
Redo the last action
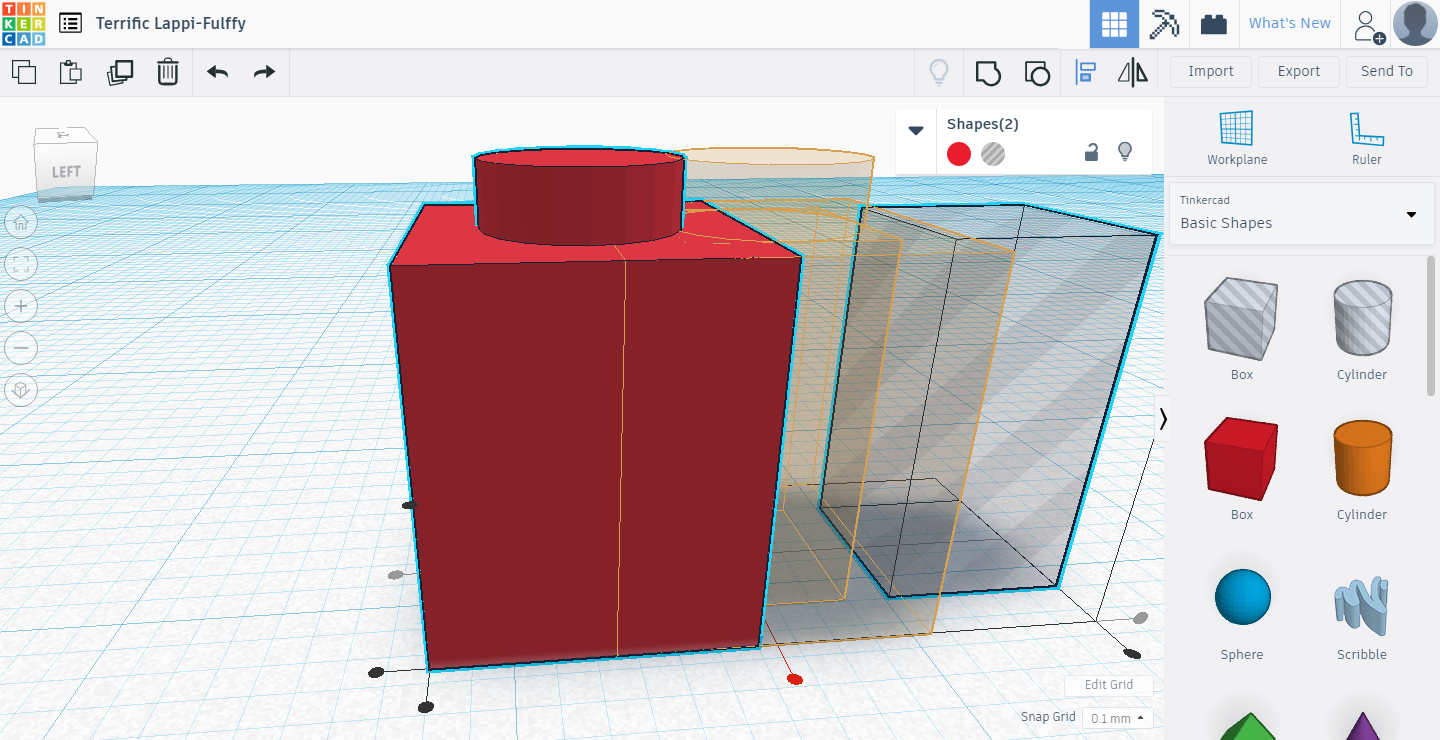pos(264,72)
